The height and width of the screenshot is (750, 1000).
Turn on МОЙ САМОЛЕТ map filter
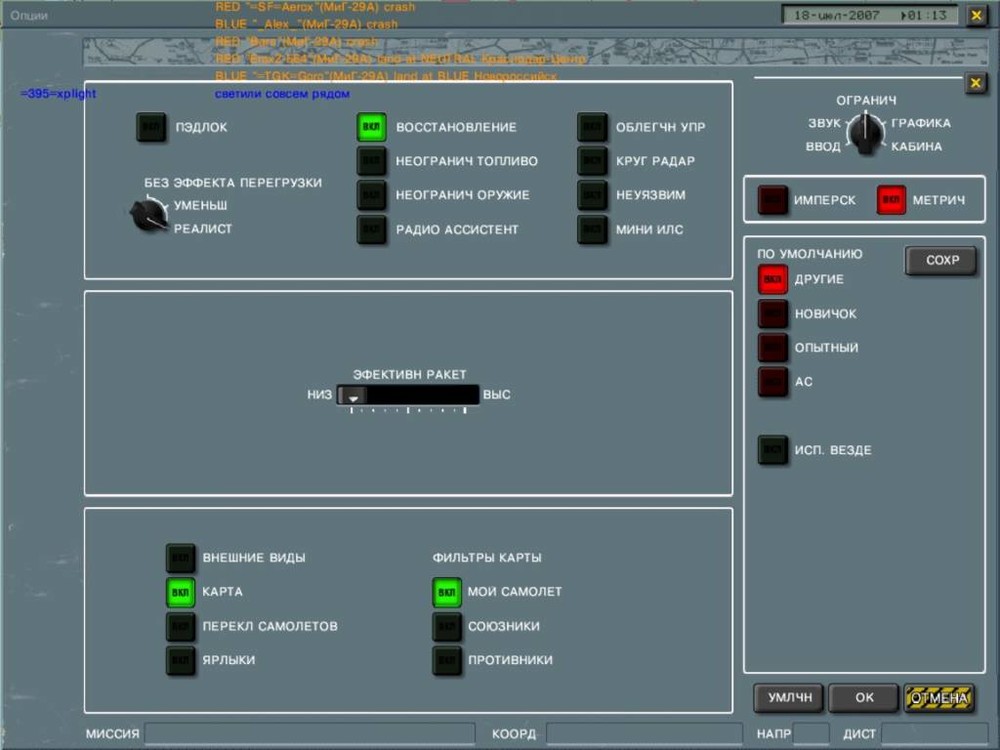click(447, 591)
